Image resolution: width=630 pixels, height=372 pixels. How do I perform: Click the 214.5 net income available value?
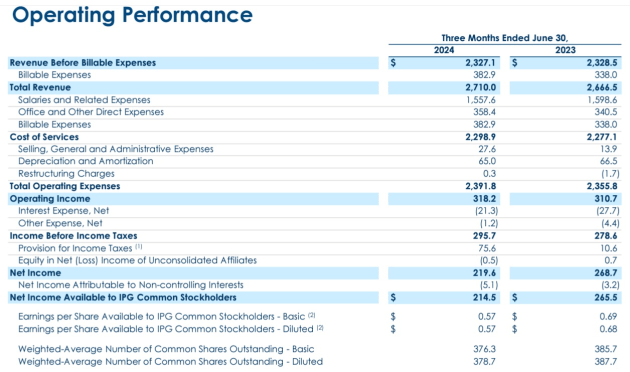pyautogui.click(x=484, y=298)
